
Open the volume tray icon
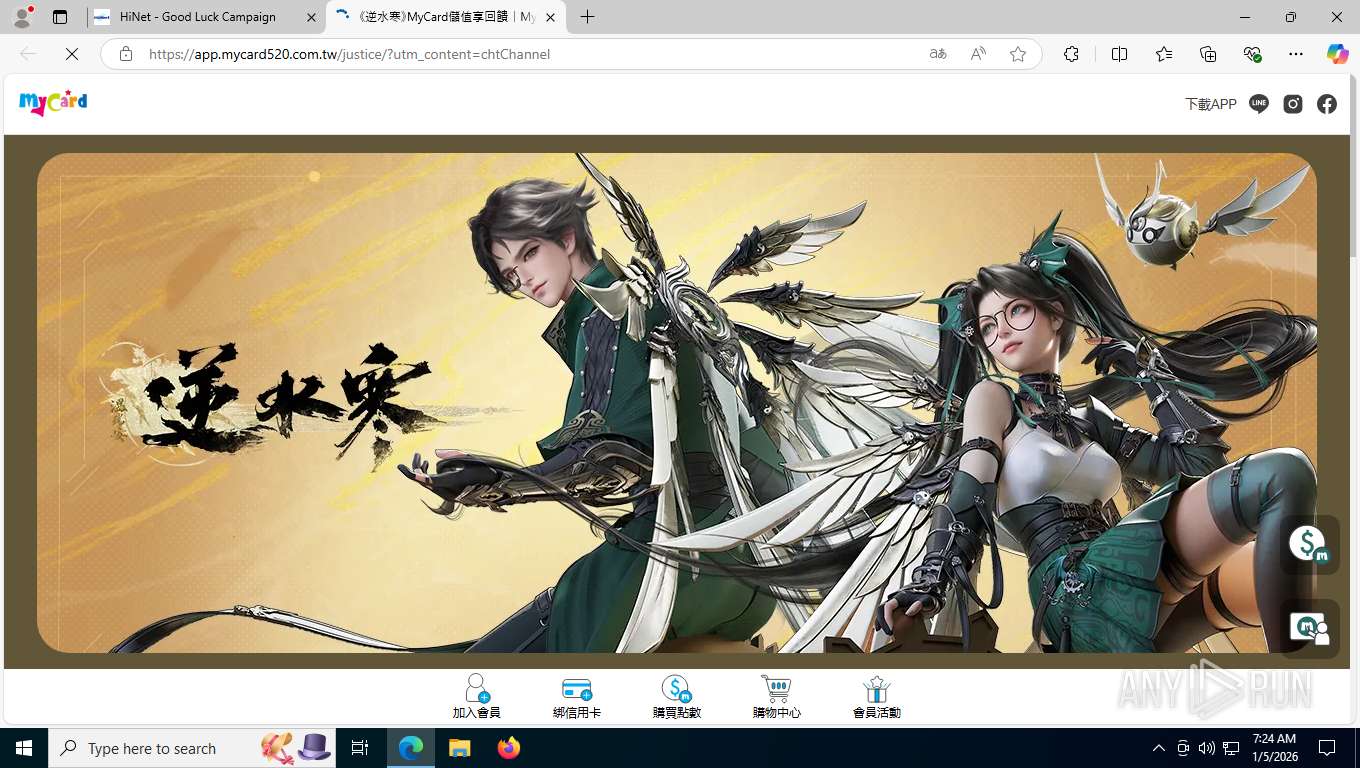[1207, 748]
